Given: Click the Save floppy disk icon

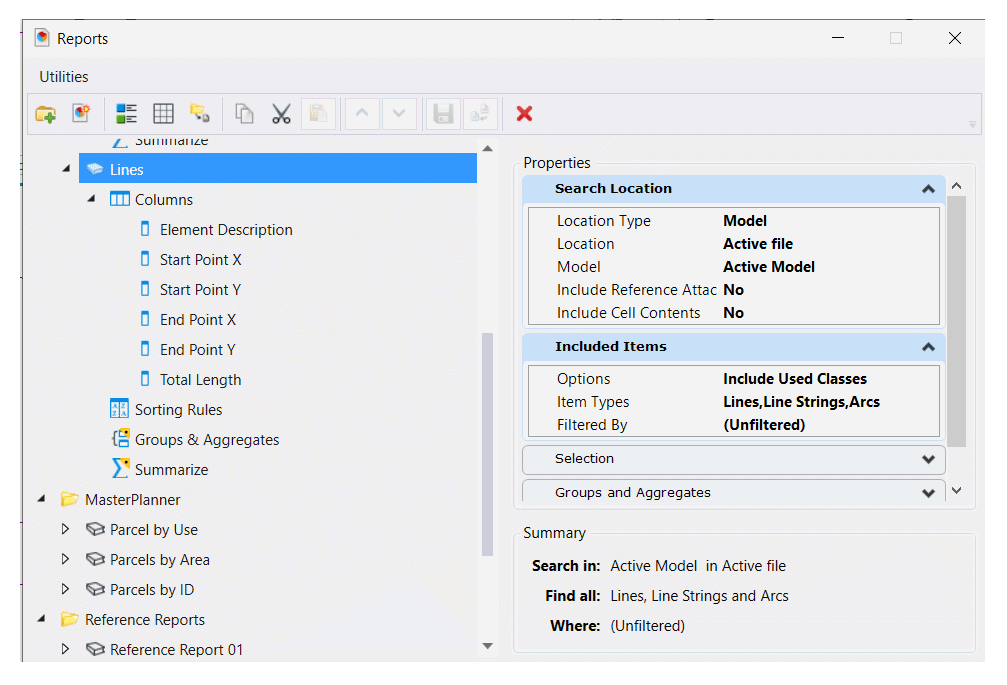Looking at the screenshot, I should point(443,114).
